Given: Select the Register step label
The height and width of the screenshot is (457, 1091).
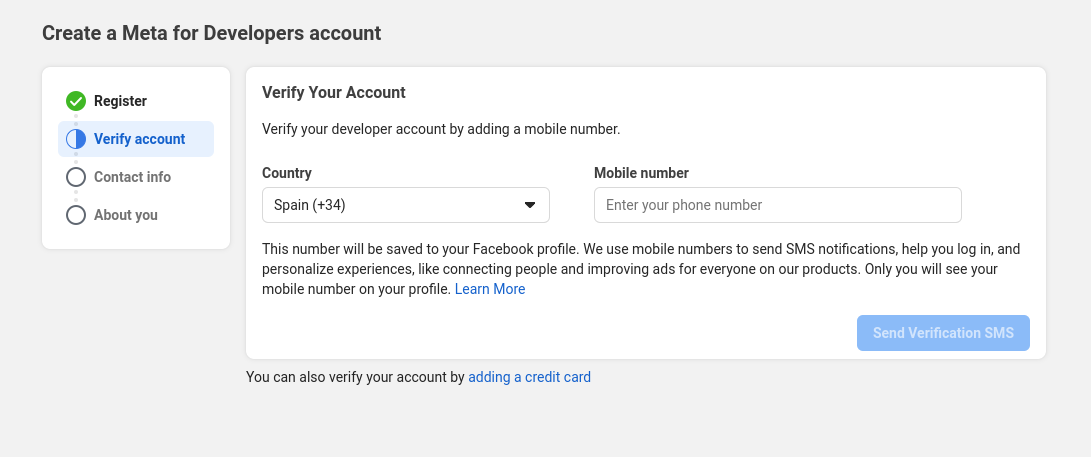Looking at the screenshot, I should pos(120,101).
